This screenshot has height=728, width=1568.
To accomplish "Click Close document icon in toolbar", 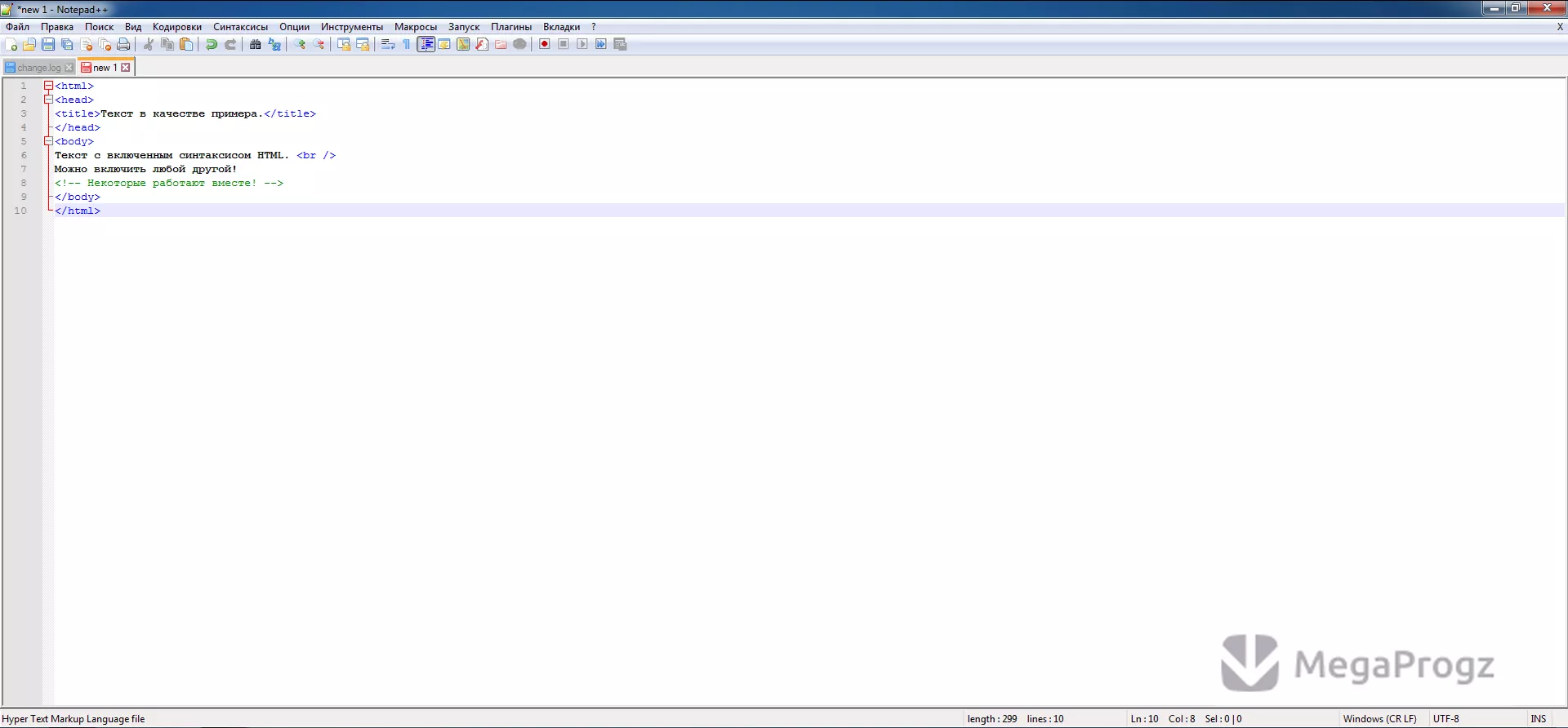I will [x=87, y=44].
